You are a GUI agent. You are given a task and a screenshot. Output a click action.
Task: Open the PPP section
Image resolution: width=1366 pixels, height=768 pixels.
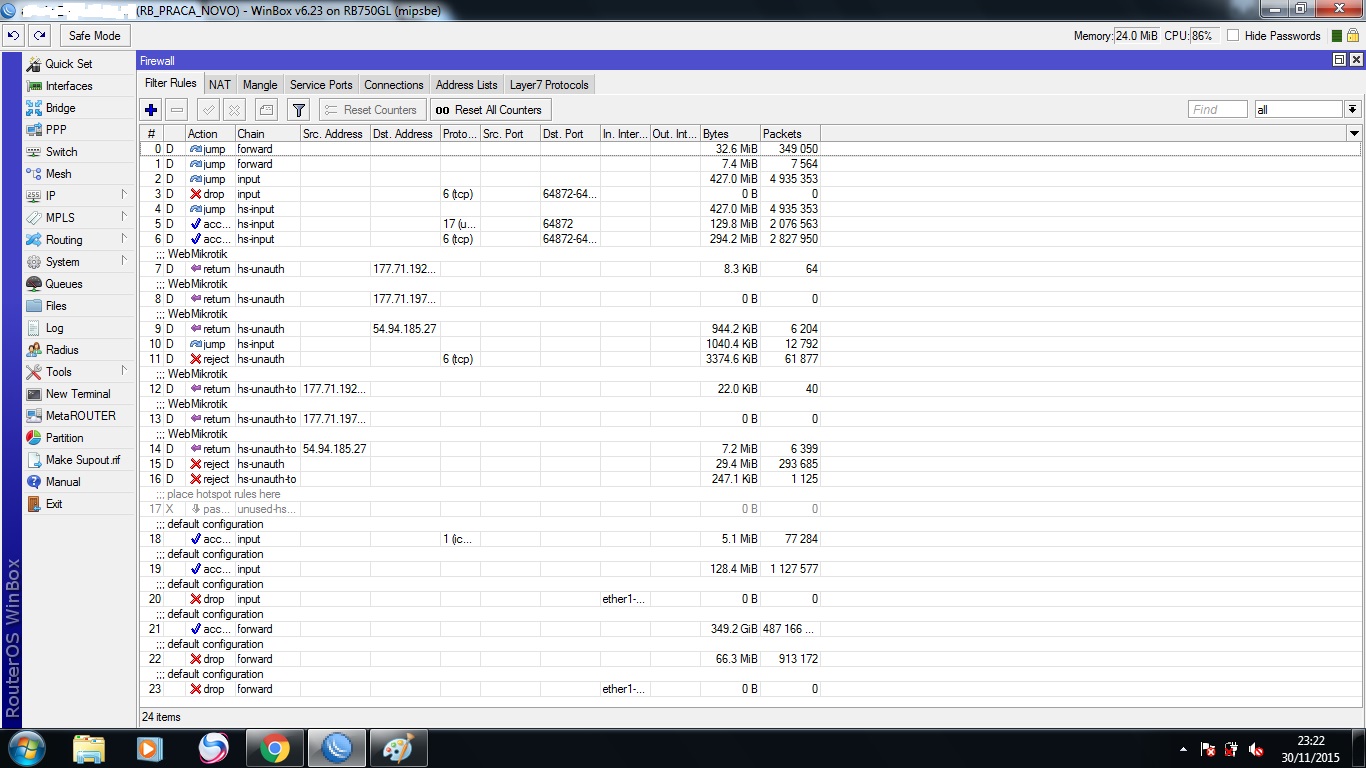pos(79,130)
